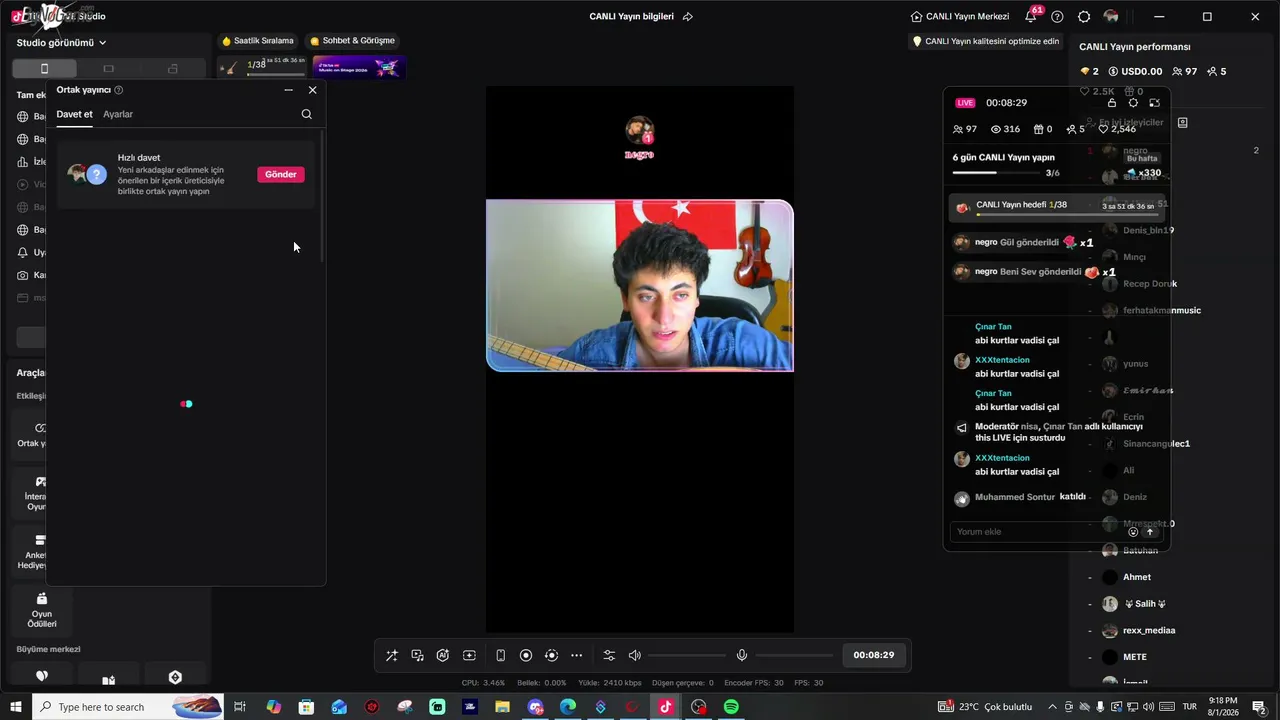Image resolution: width=1280 pixels, height=720 pixels.
Task: Open the profile avatar menu
Action: [1111, 16]
